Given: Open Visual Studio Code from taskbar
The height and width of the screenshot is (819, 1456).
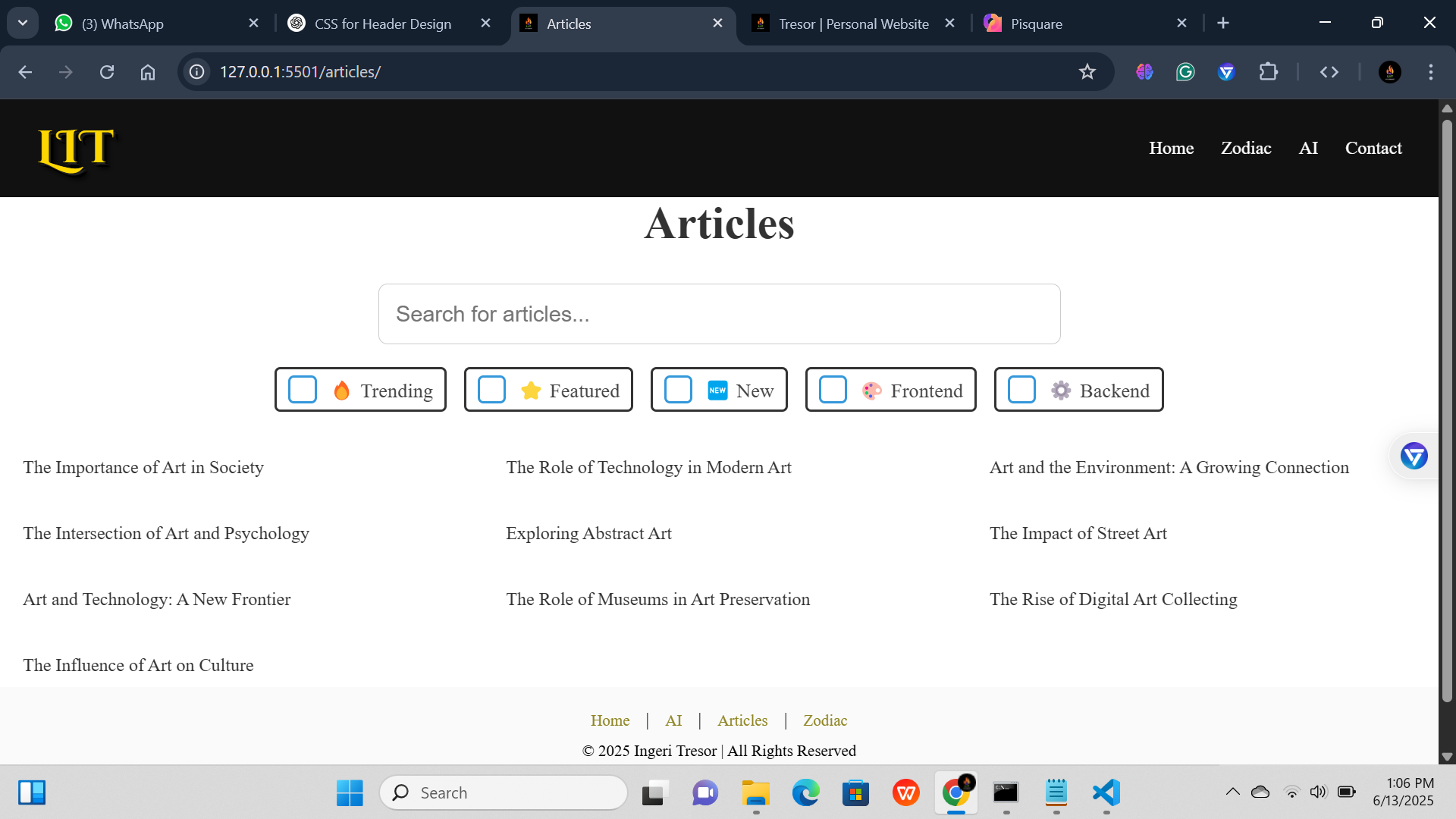Looking at the screenshot, I should tap(1106, 792).
